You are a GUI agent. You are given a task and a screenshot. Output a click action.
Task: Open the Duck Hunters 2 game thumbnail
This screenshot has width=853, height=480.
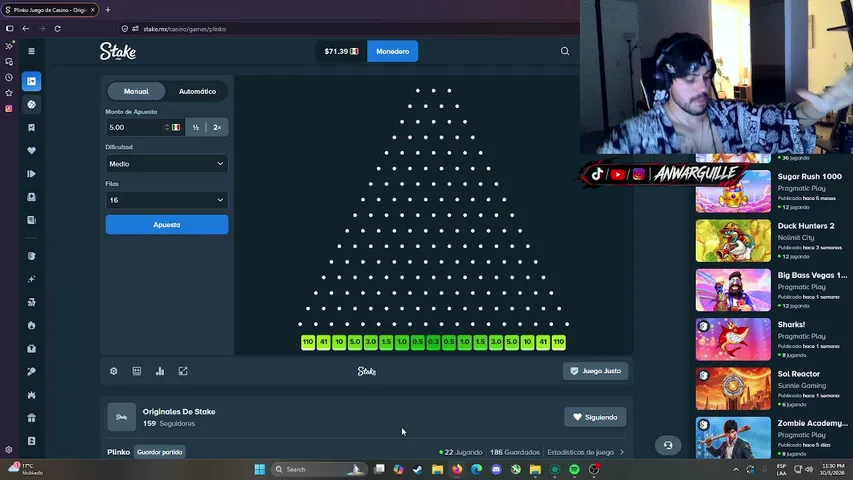point(733,241)
